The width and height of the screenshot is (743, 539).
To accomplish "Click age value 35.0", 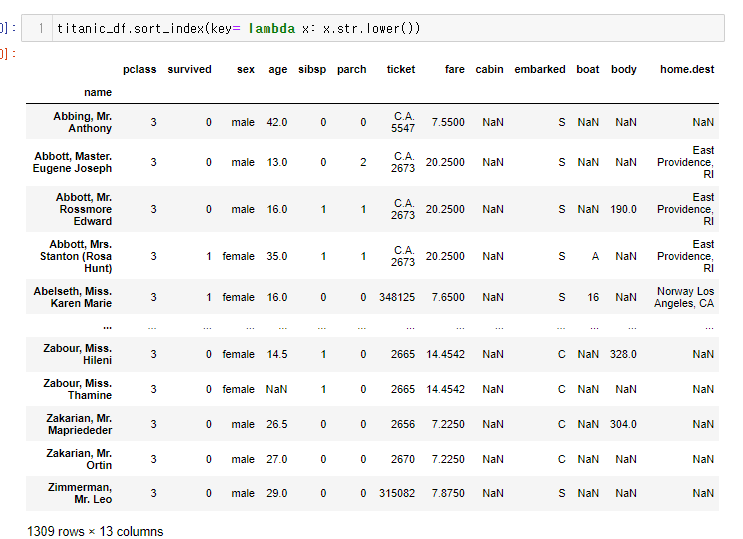I will [277, 256].
